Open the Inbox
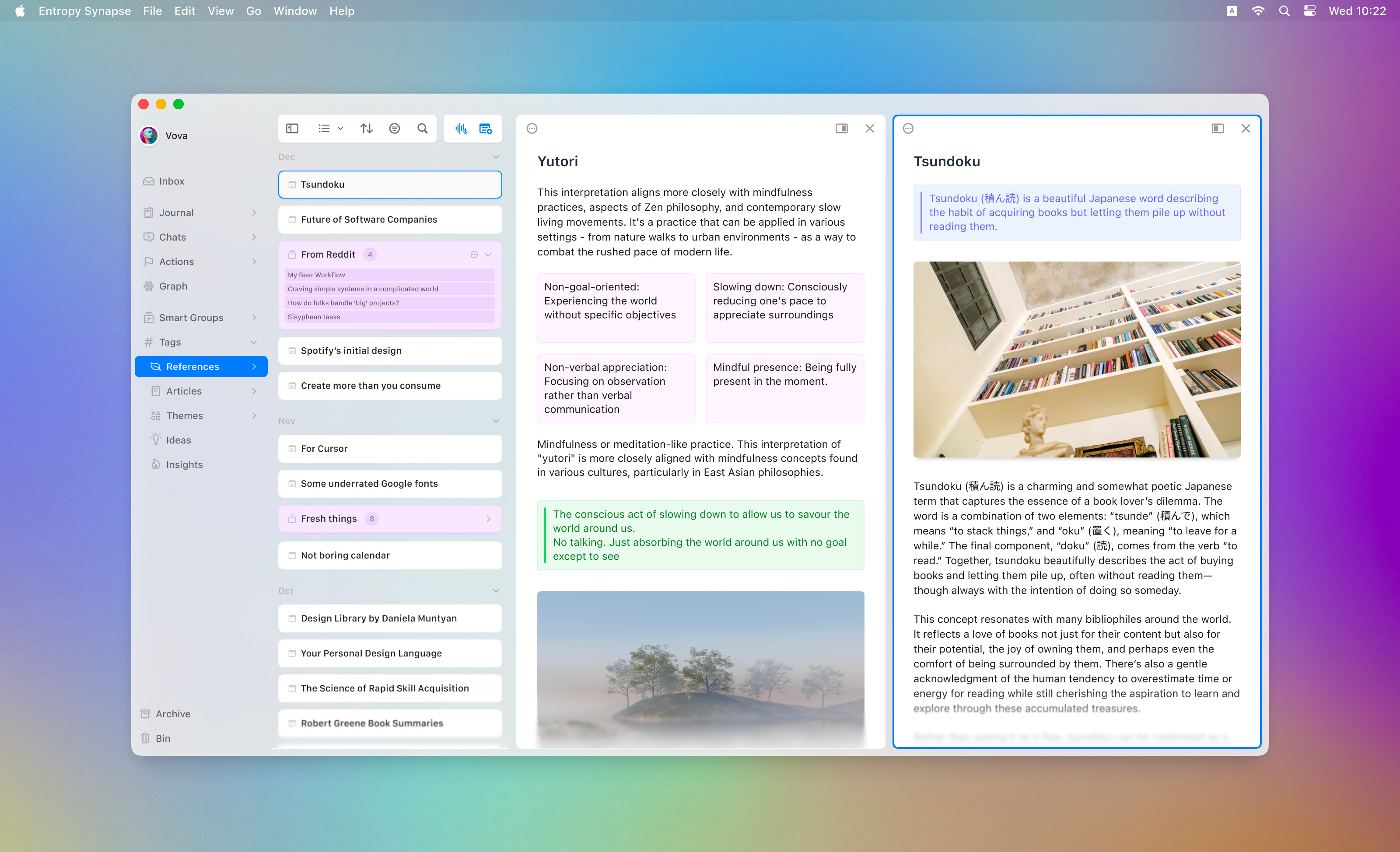Image resolution: width=1400 pixels, height=852 pixels. pos(171,181)
